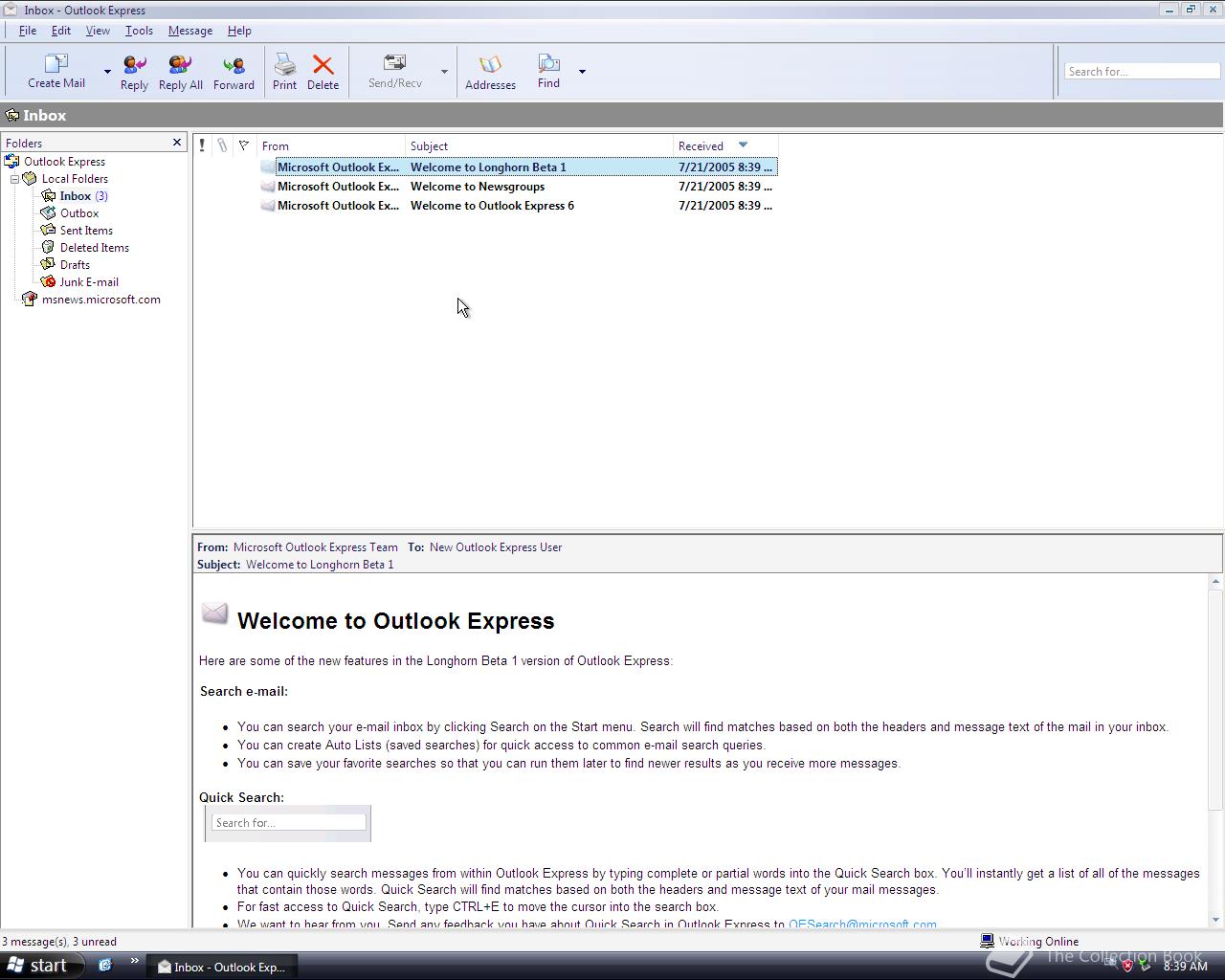Select the Welcome to Newsgroups message
Image resolution: width=1225 pixels, height=980 pixels.
coord(518,187)
